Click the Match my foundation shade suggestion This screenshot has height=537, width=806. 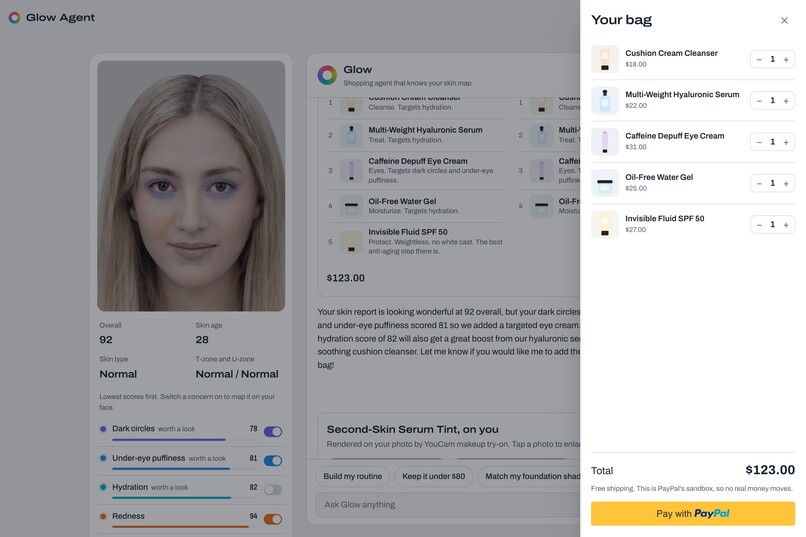click(x=529, y=476)
